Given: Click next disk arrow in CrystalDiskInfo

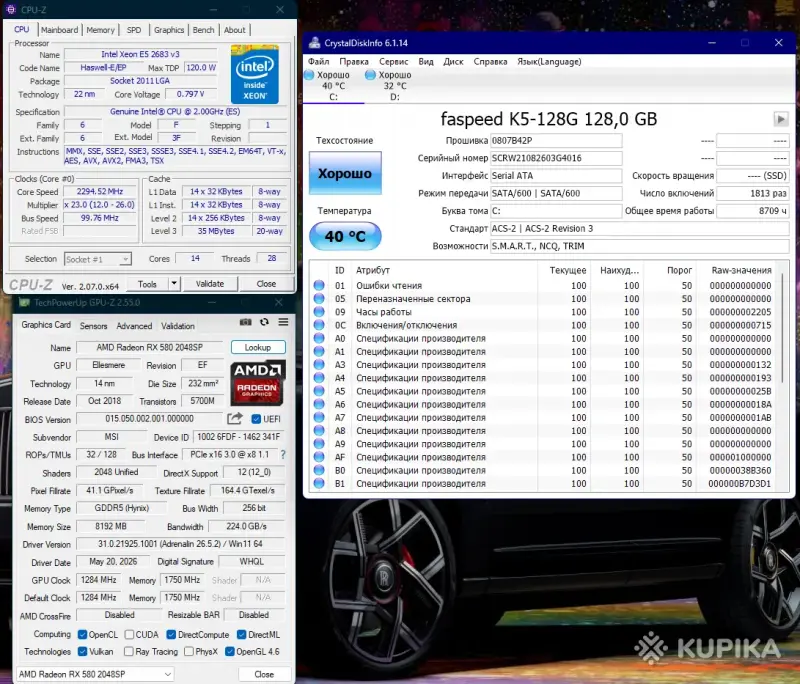Looking at the screenshot, I should [781, 119].
